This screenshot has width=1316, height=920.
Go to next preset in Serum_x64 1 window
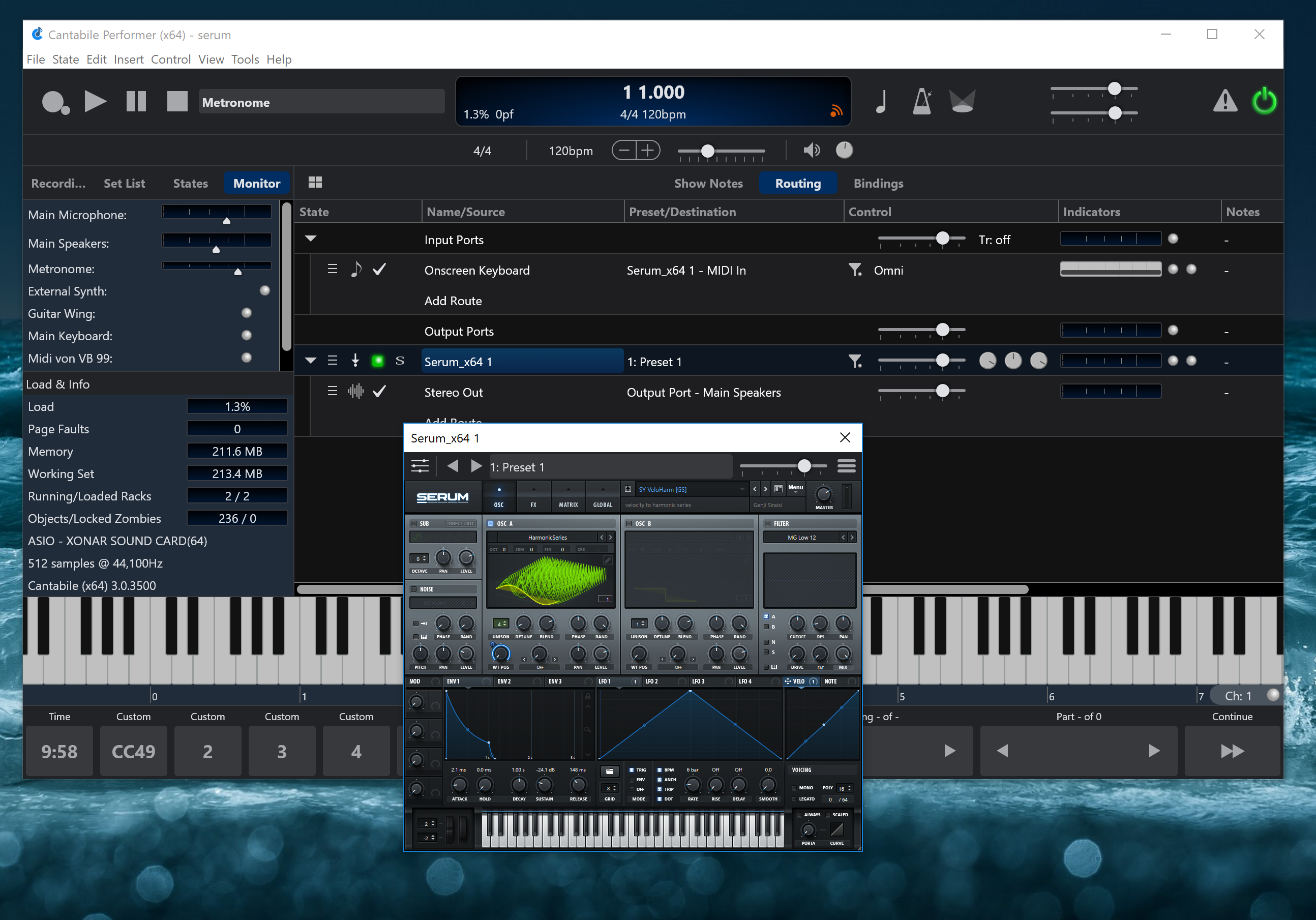[x=476, y=466]
